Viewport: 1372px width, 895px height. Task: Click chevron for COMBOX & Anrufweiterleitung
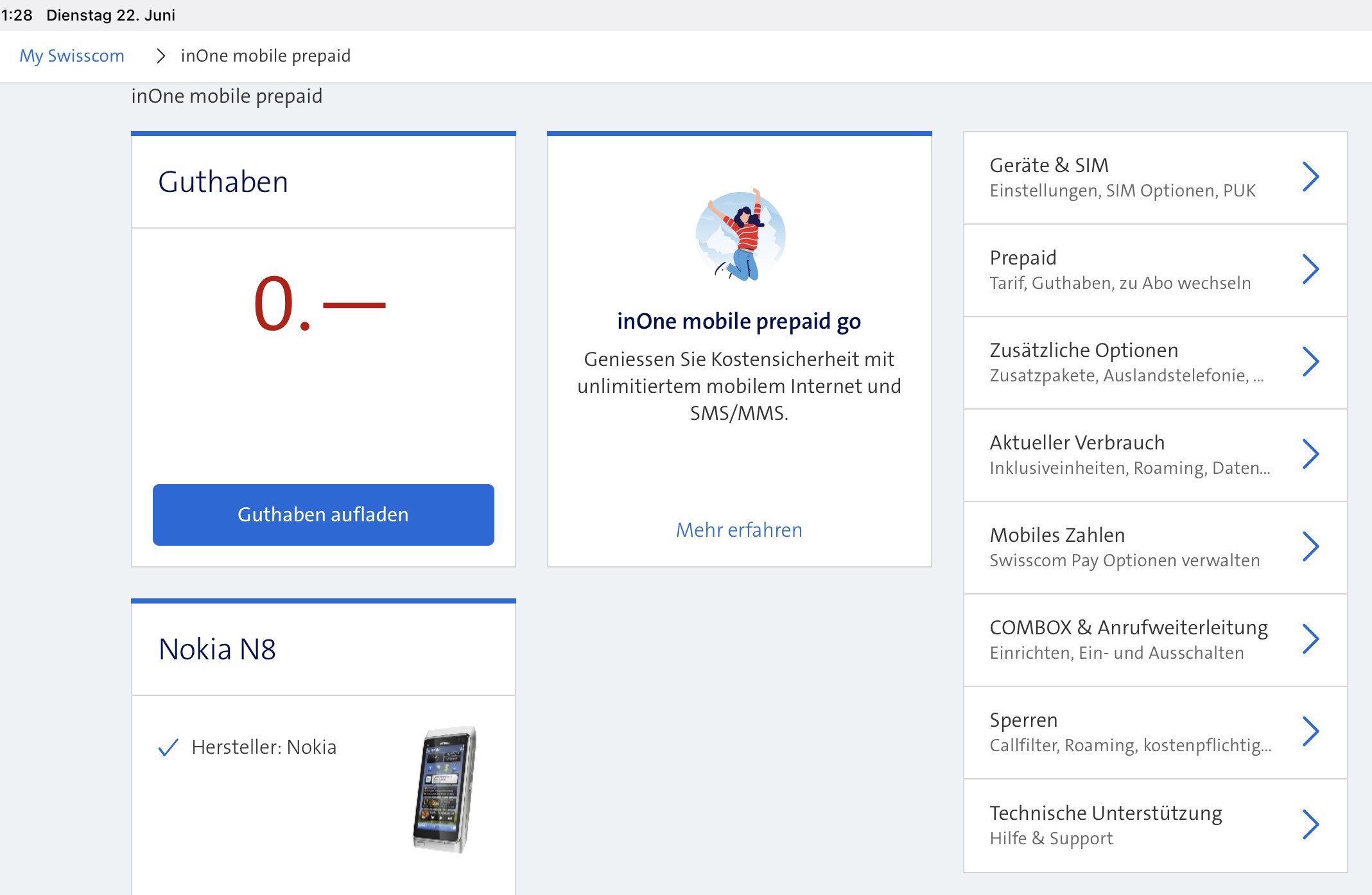pos(1310,639)
